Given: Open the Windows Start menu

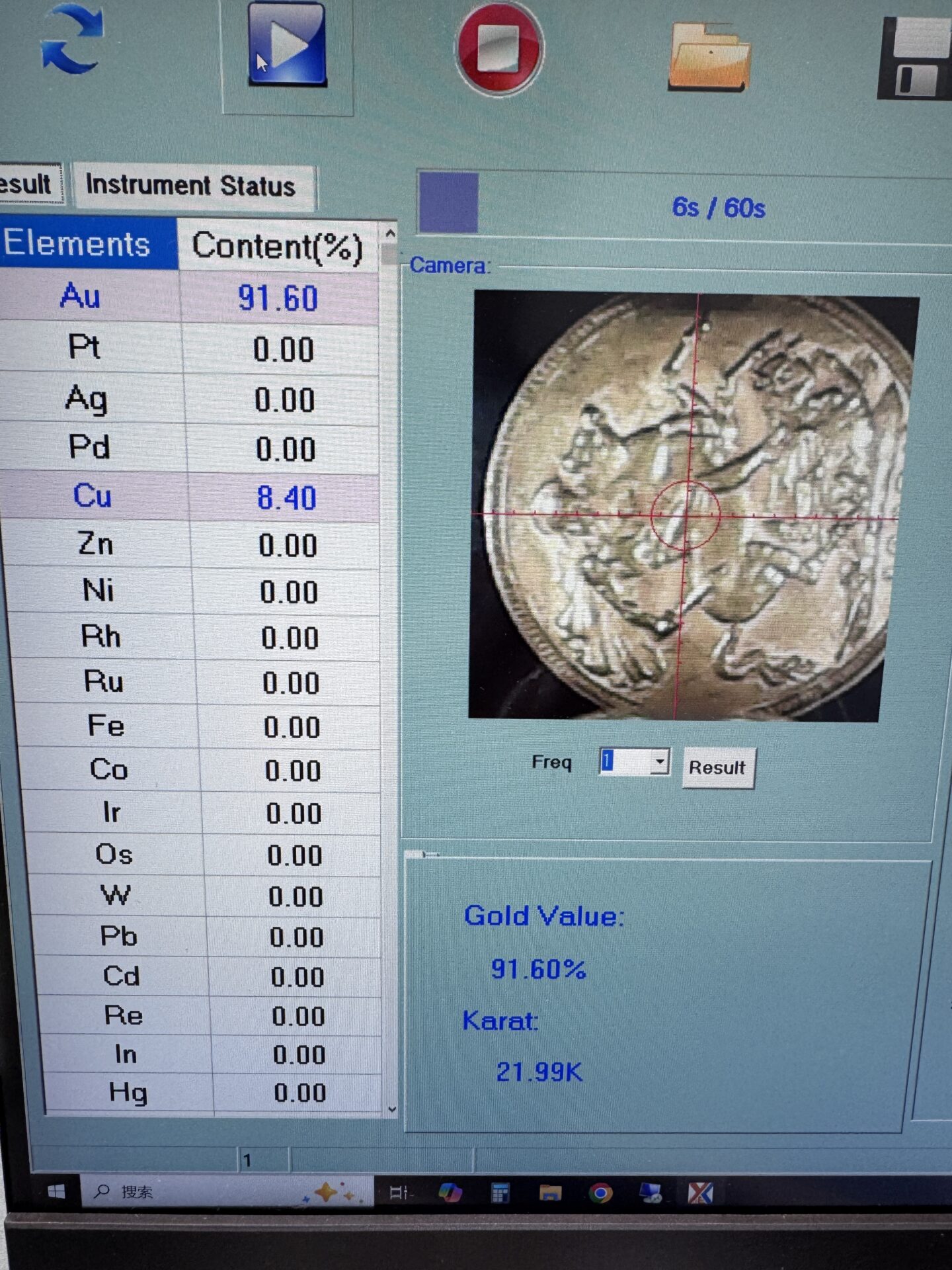Looking at the screenshot, I should 56,1192.
